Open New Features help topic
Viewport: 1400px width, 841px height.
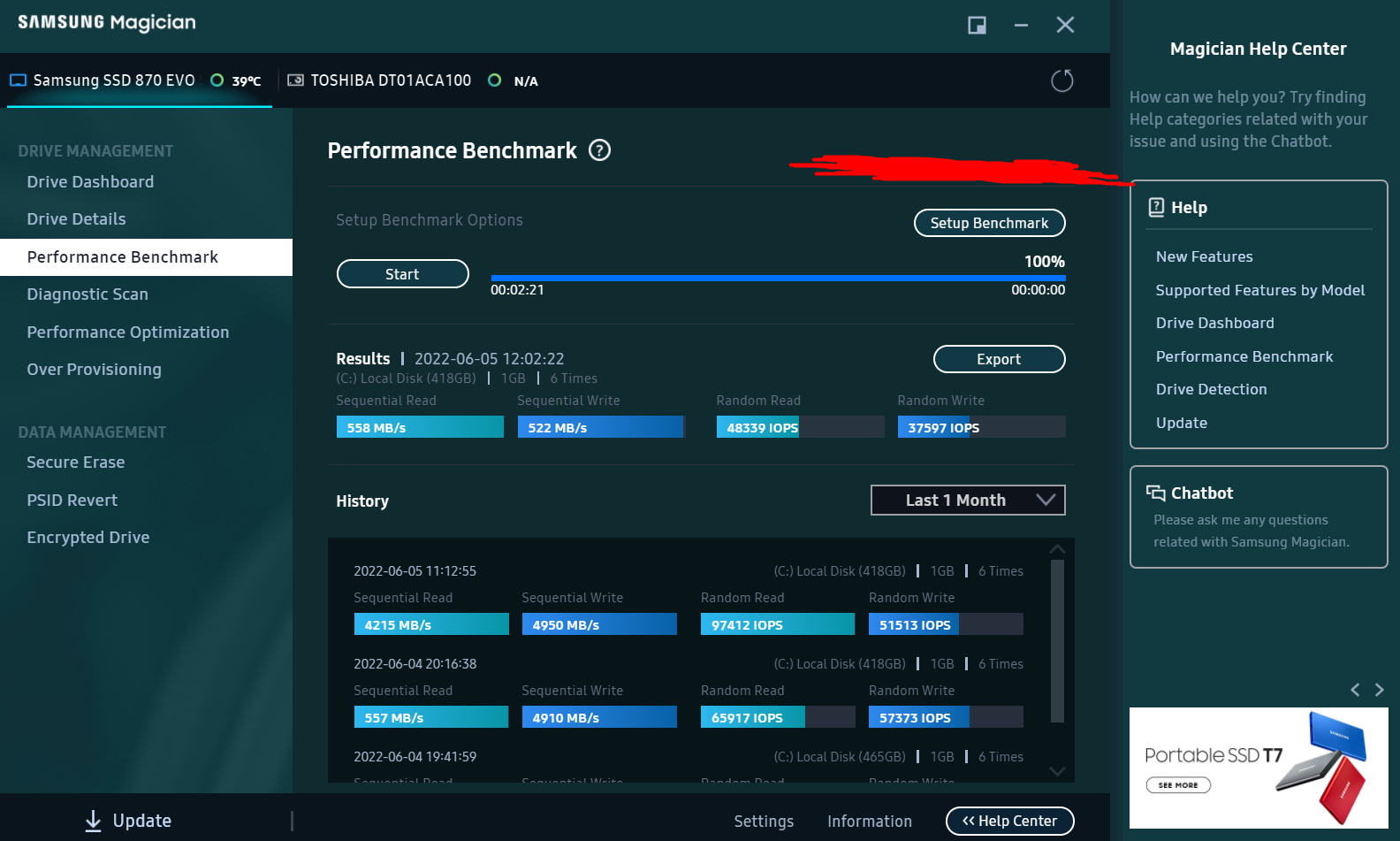coord(1205,256)
